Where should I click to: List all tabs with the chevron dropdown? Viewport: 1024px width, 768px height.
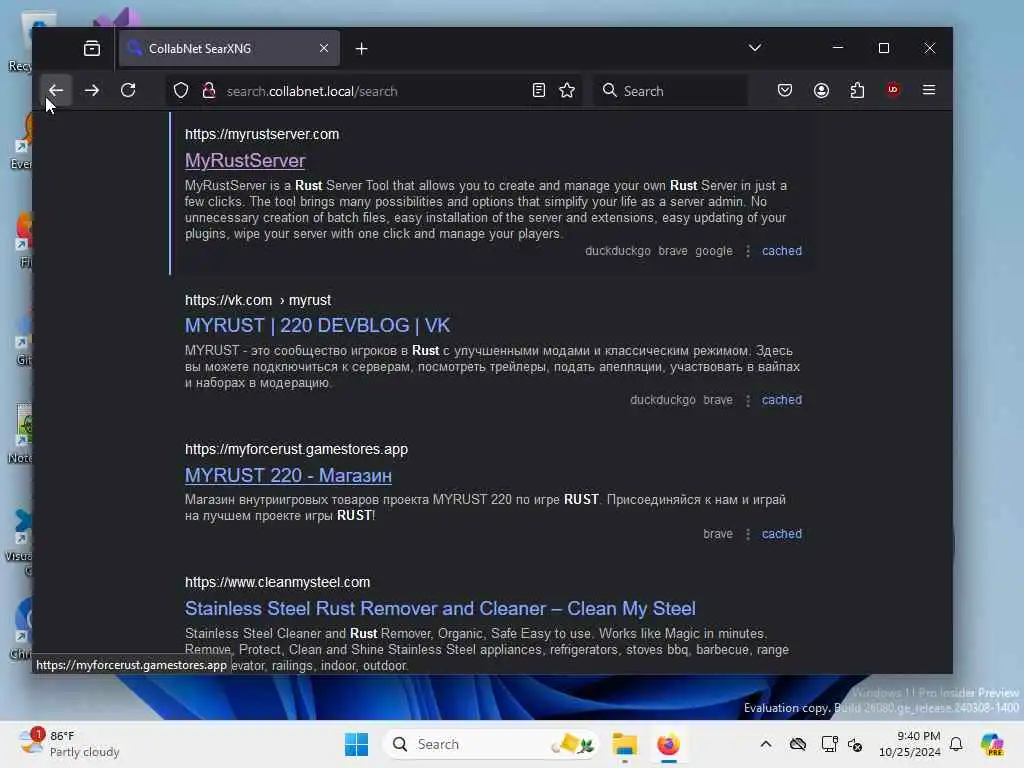[755, 48]
